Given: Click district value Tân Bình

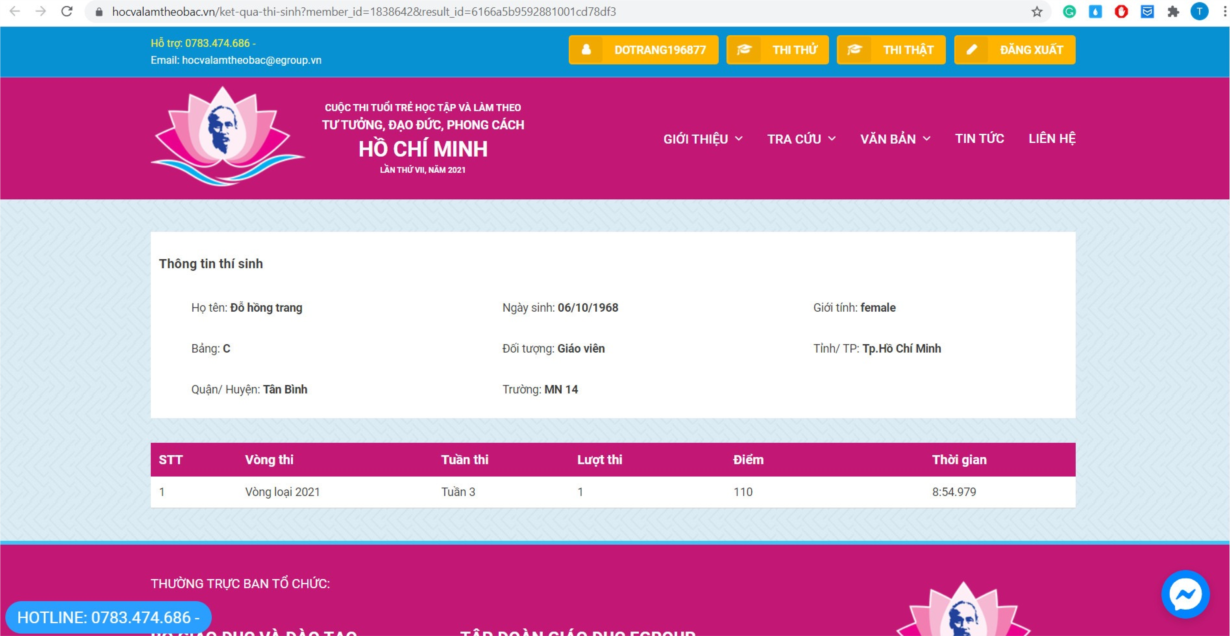Looking at the screenshot, I should [x=285, y=390].
